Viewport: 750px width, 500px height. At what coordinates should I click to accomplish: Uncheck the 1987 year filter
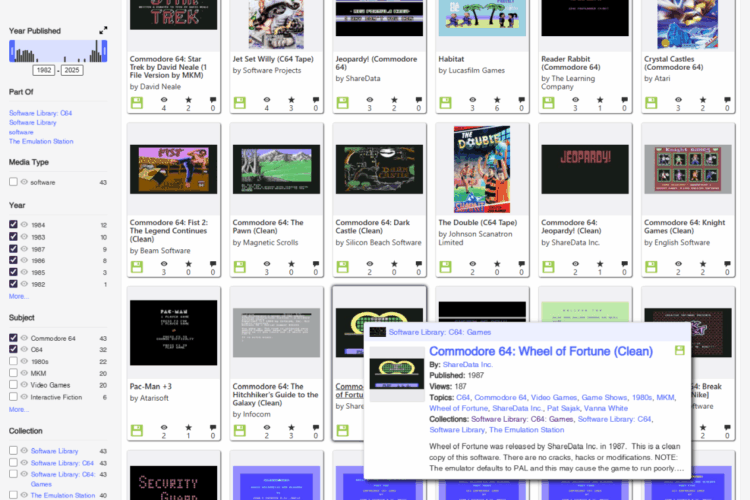click(13, 249)
